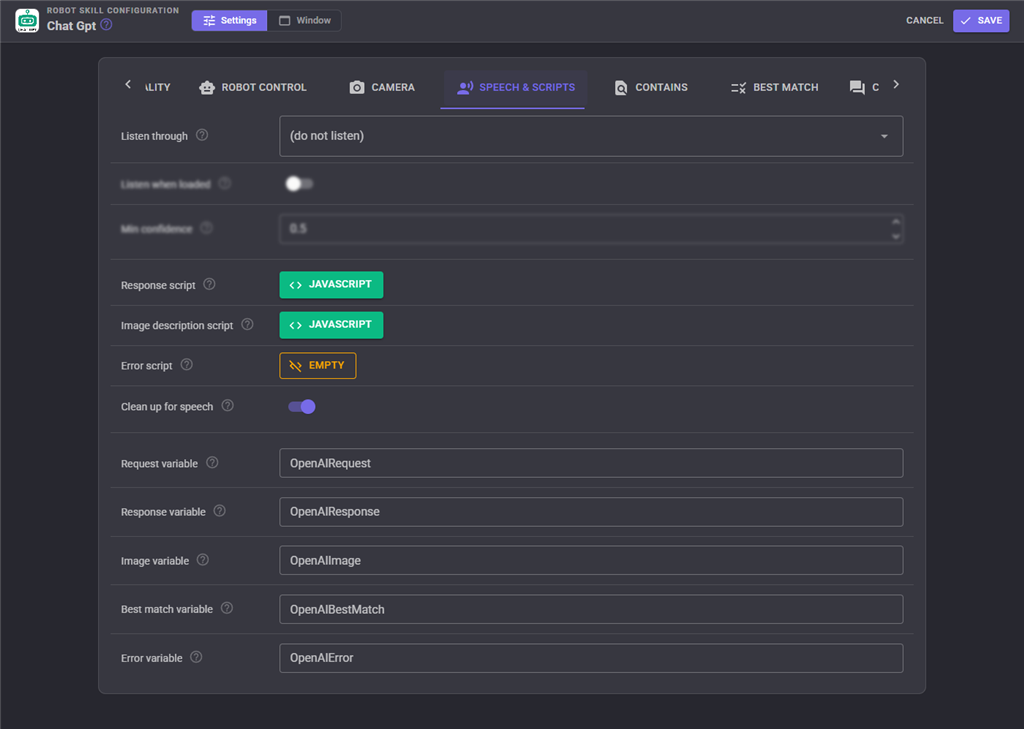The width and height of the screenshot is (1024, 729).
Task: Open the EMPTY Error script editor
Action: (x=317, y=365)
